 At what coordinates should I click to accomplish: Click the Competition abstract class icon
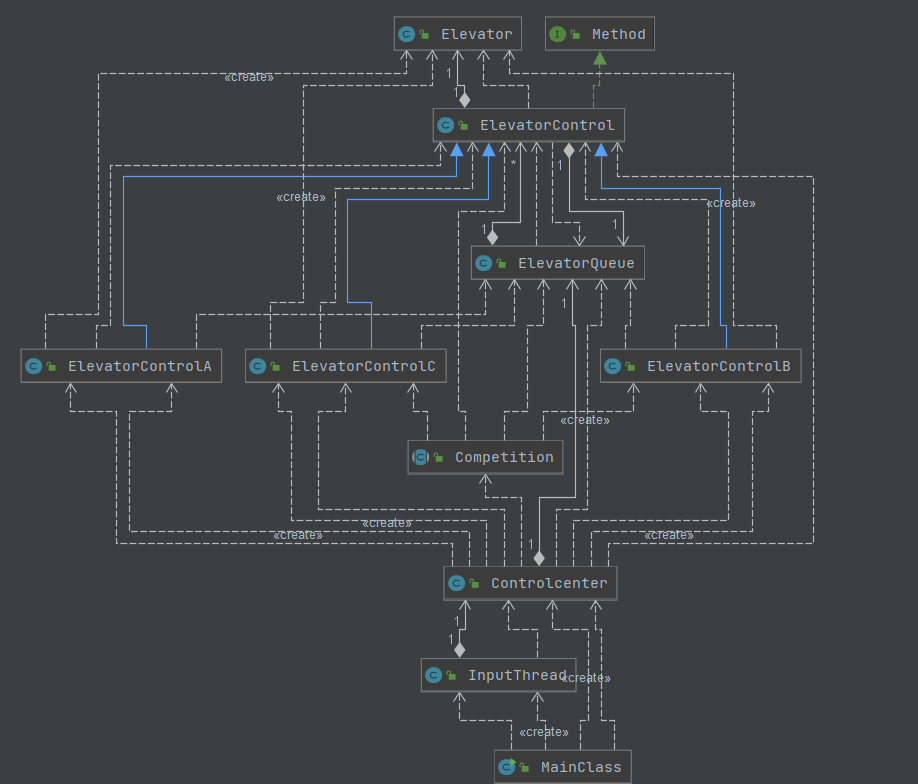coord(420,457)
